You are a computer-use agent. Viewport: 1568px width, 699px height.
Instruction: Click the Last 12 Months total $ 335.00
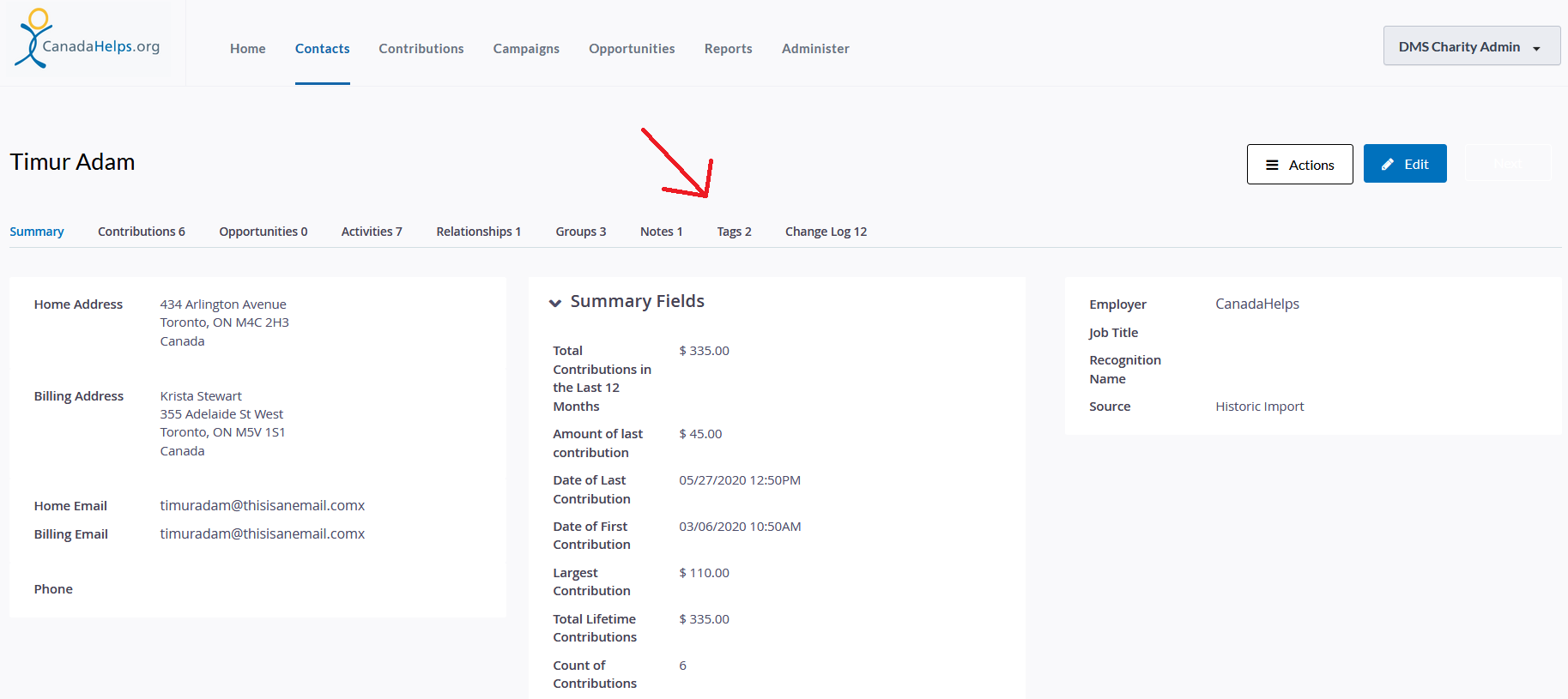(704, 351)
